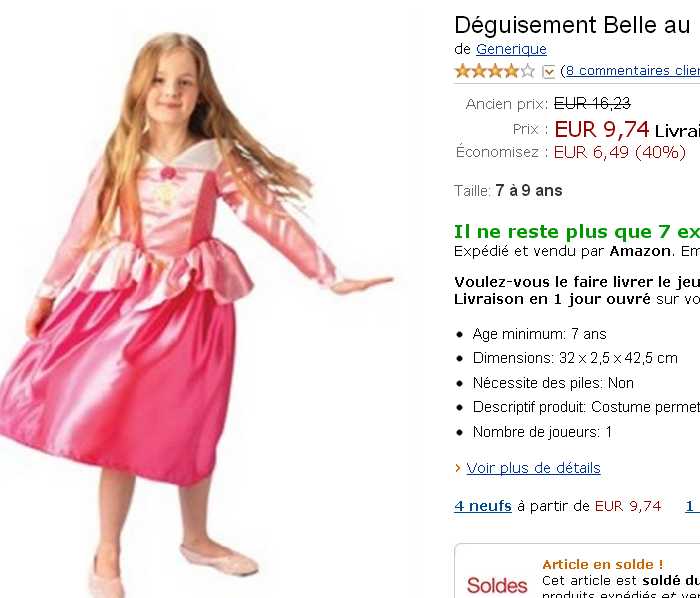Image resolution: width=700 pixels, height=598 pixels.
Task: Open the 4 neufs offers link
Action: click(x=483, y=506)
